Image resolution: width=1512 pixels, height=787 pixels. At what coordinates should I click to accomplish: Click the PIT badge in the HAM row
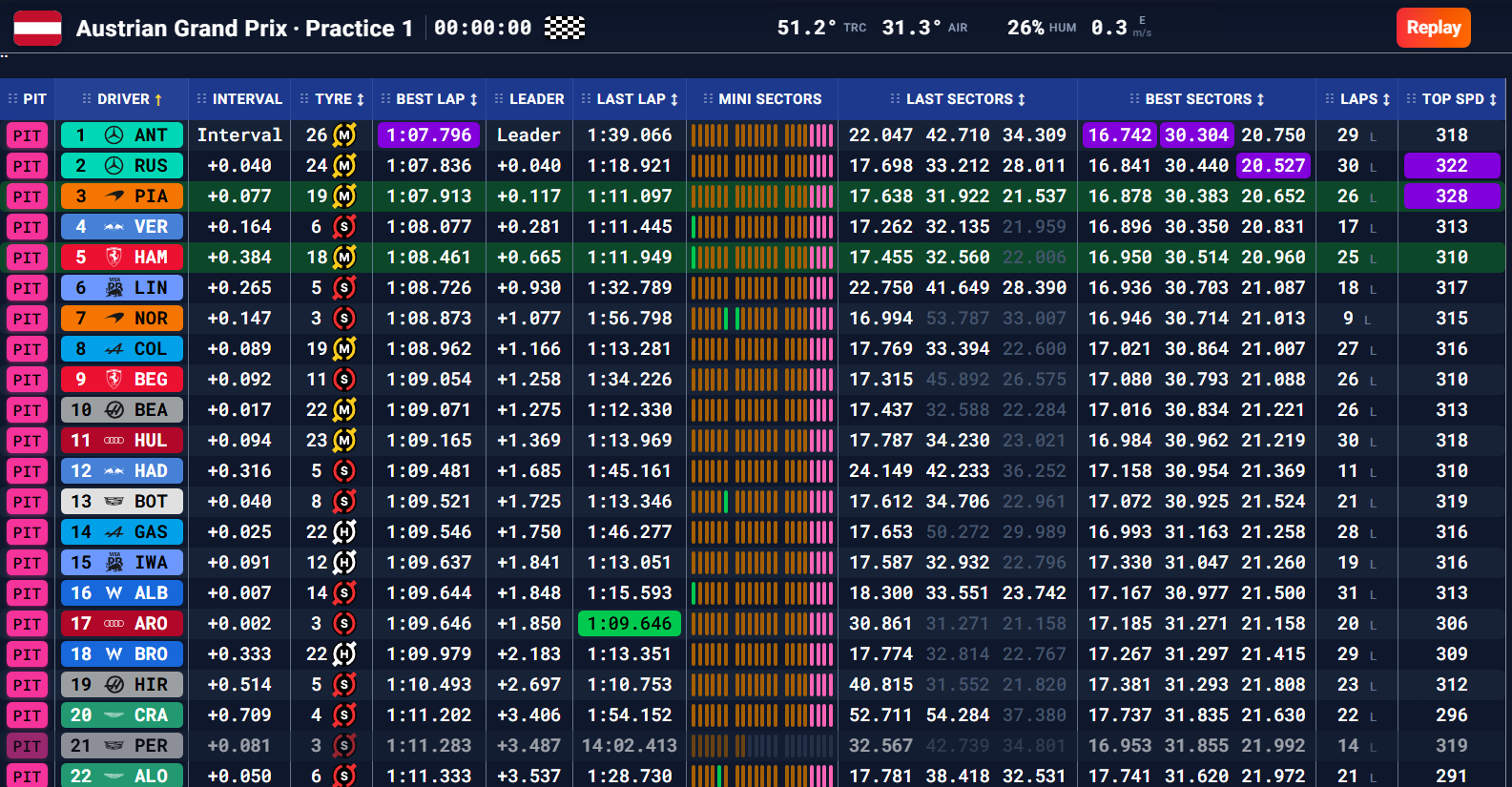coord(27,258)
